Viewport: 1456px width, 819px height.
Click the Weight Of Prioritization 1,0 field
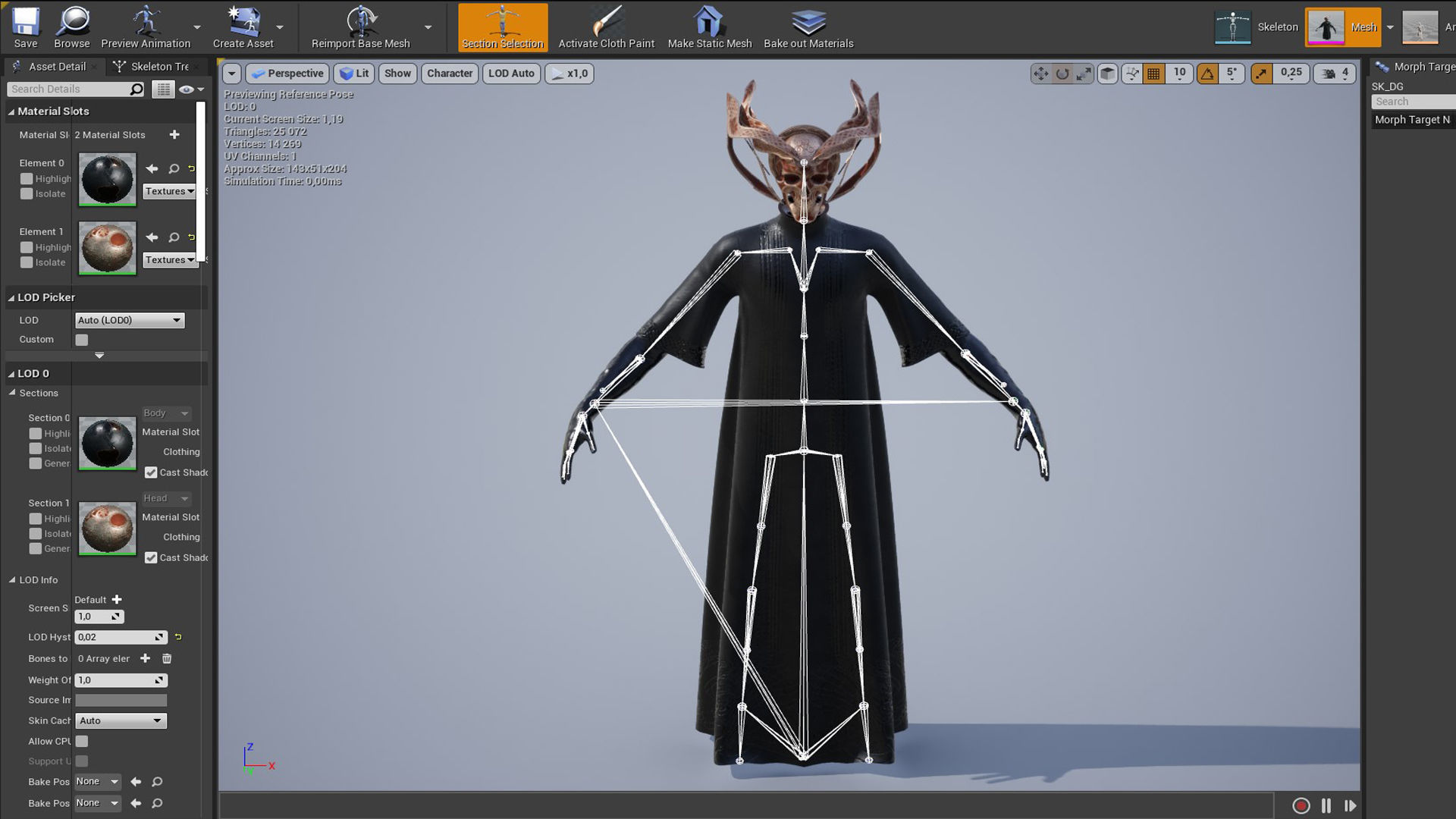[121, 680]
